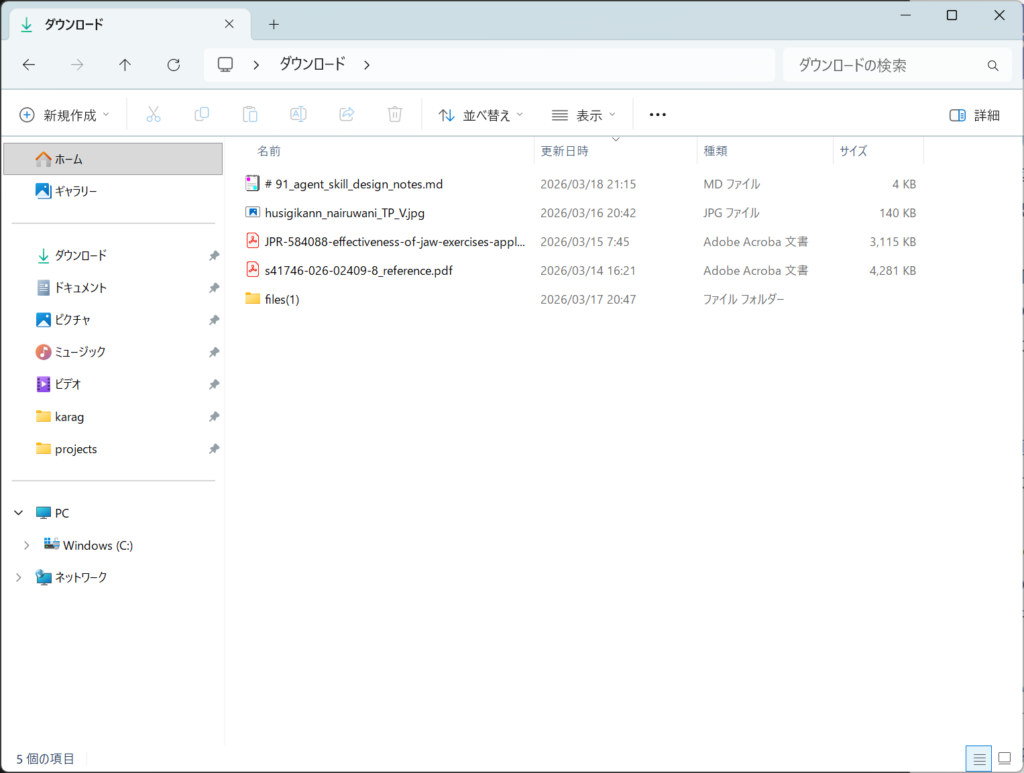This screenshot has width=1024, height=773.
Task: Expand the Windows (C:) drive tree node
Action: [27, 546]
